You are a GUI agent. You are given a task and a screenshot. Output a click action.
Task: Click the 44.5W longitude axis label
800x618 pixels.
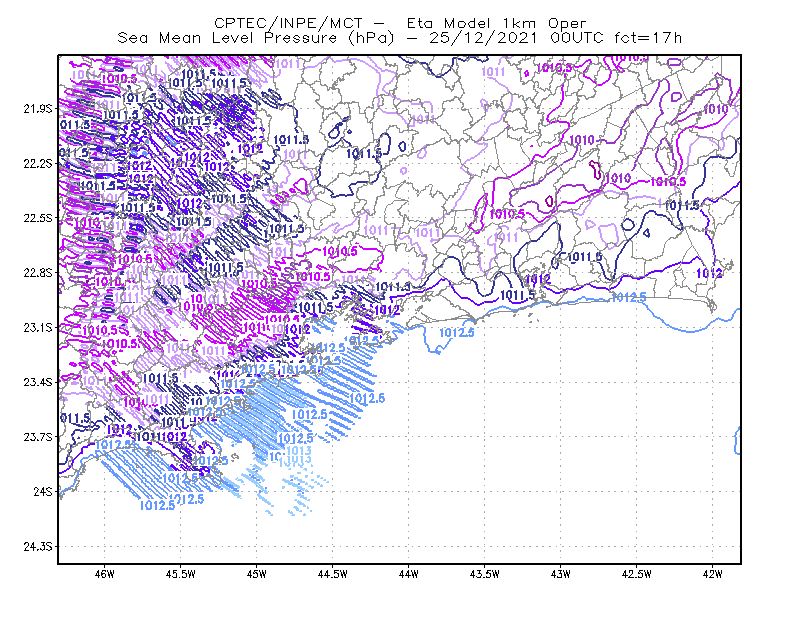[333, 574]
